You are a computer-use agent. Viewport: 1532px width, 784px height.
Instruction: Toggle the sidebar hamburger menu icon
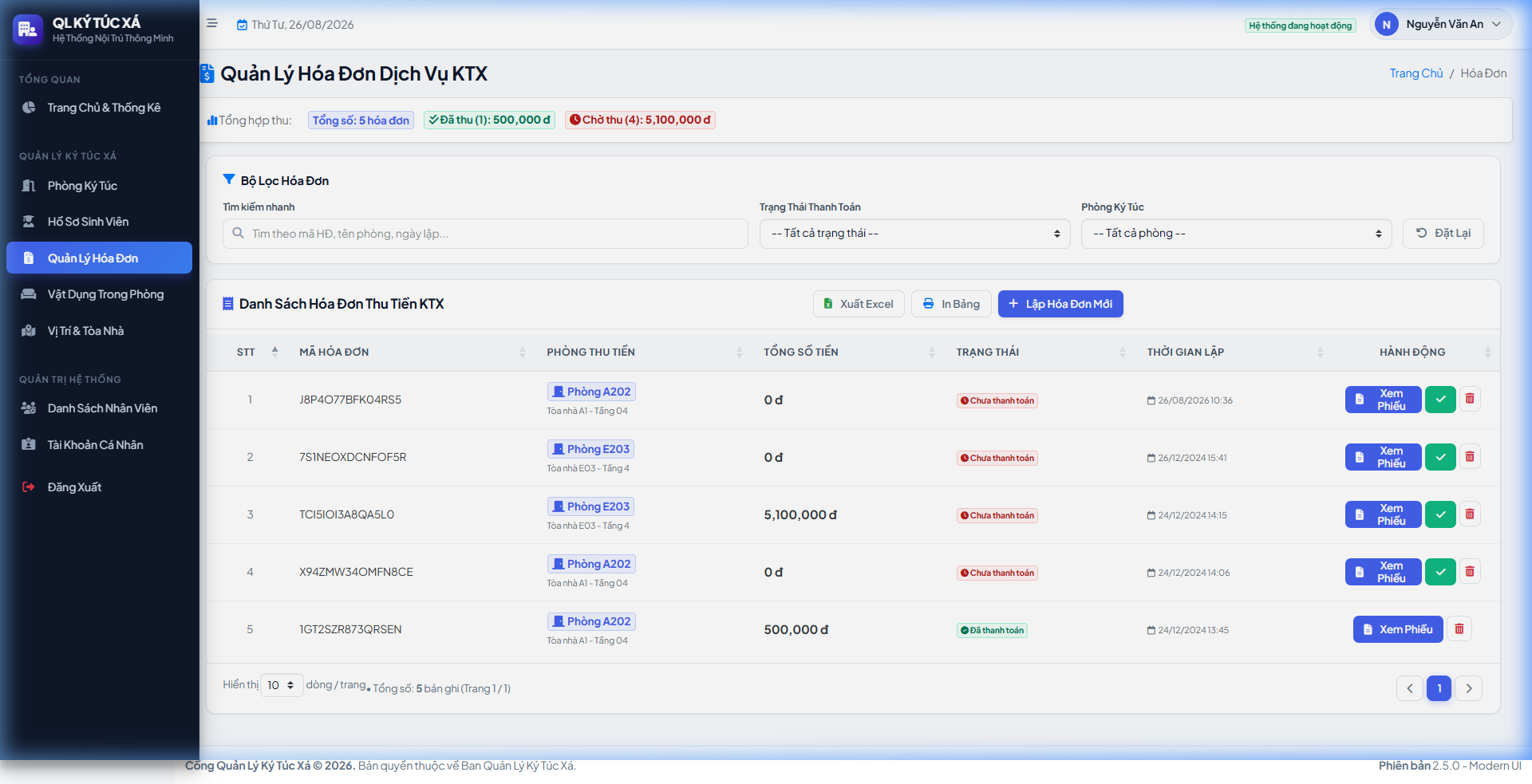212,24
